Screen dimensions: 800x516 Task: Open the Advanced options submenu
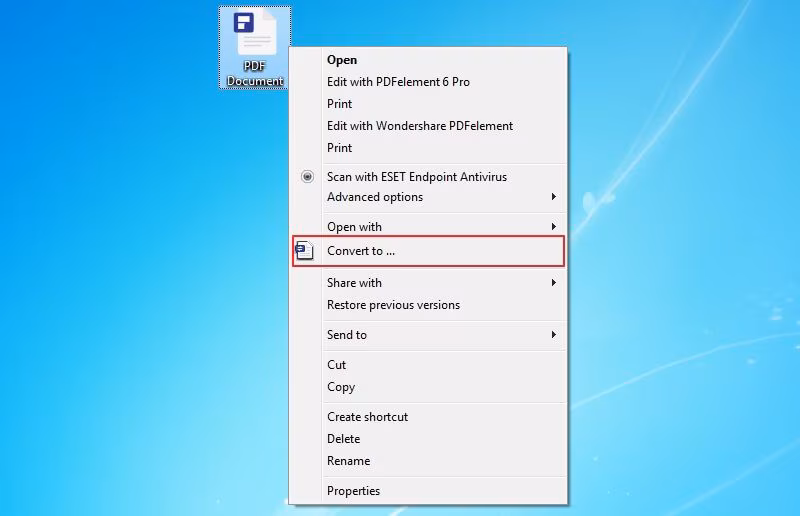click(x=429, y=197)
